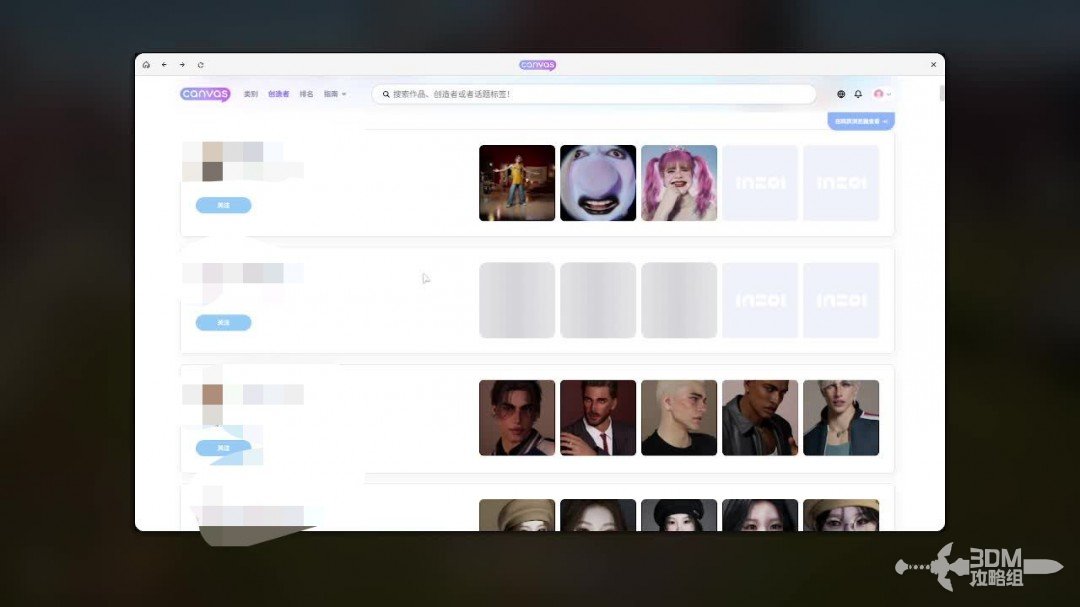This screenshot has width=1080, height=607.
Task: Open the dancing man in yellow shirt thumbnail
Action: (517, 183)
